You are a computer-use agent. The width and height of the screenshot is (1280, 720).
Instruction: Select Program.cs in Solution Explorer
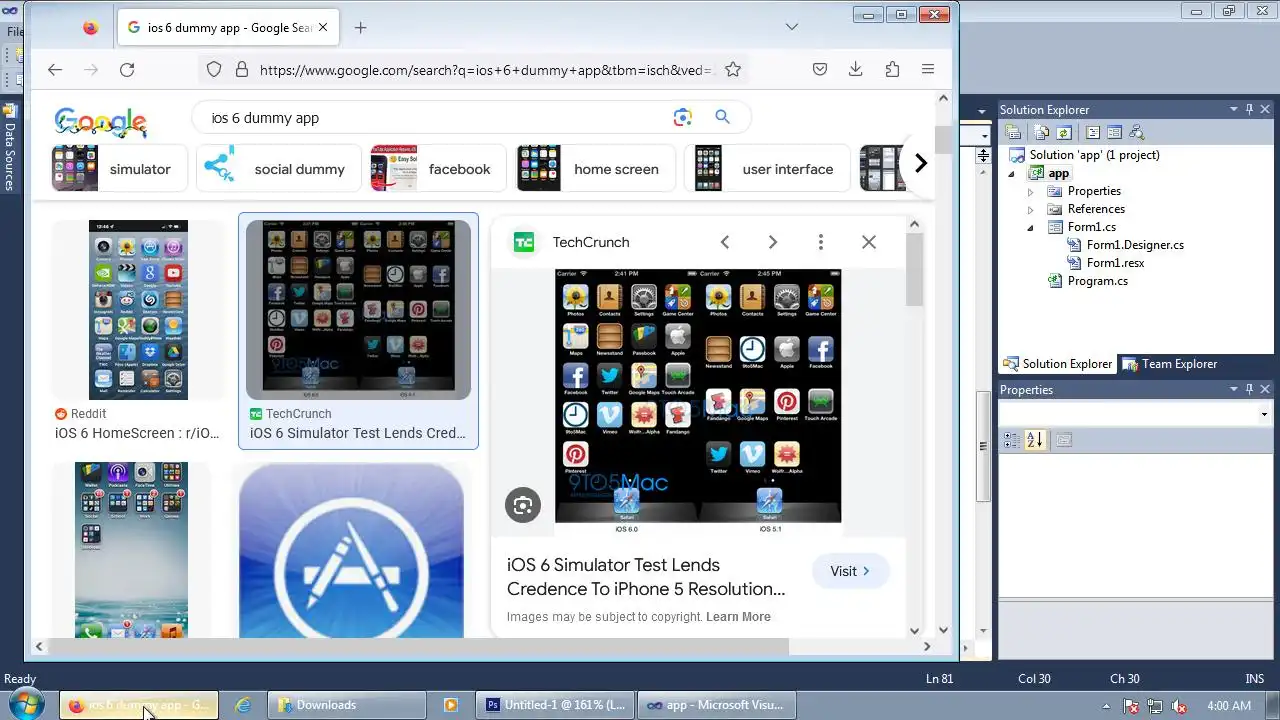(1097, 281)
